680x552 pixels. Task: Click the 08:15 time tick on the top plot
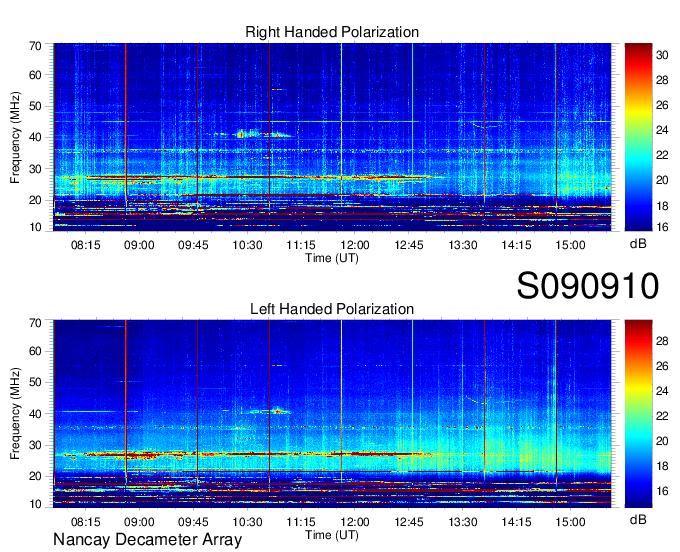[x=85, y=245]
